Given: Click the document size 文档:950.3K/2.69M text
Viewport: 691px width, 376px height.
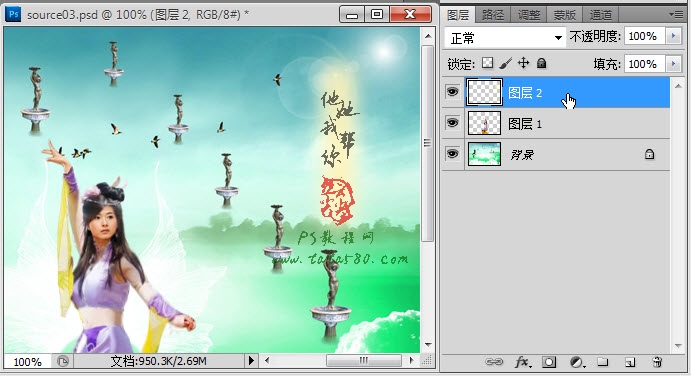Looking at the screenshot, I should (158, 361).
